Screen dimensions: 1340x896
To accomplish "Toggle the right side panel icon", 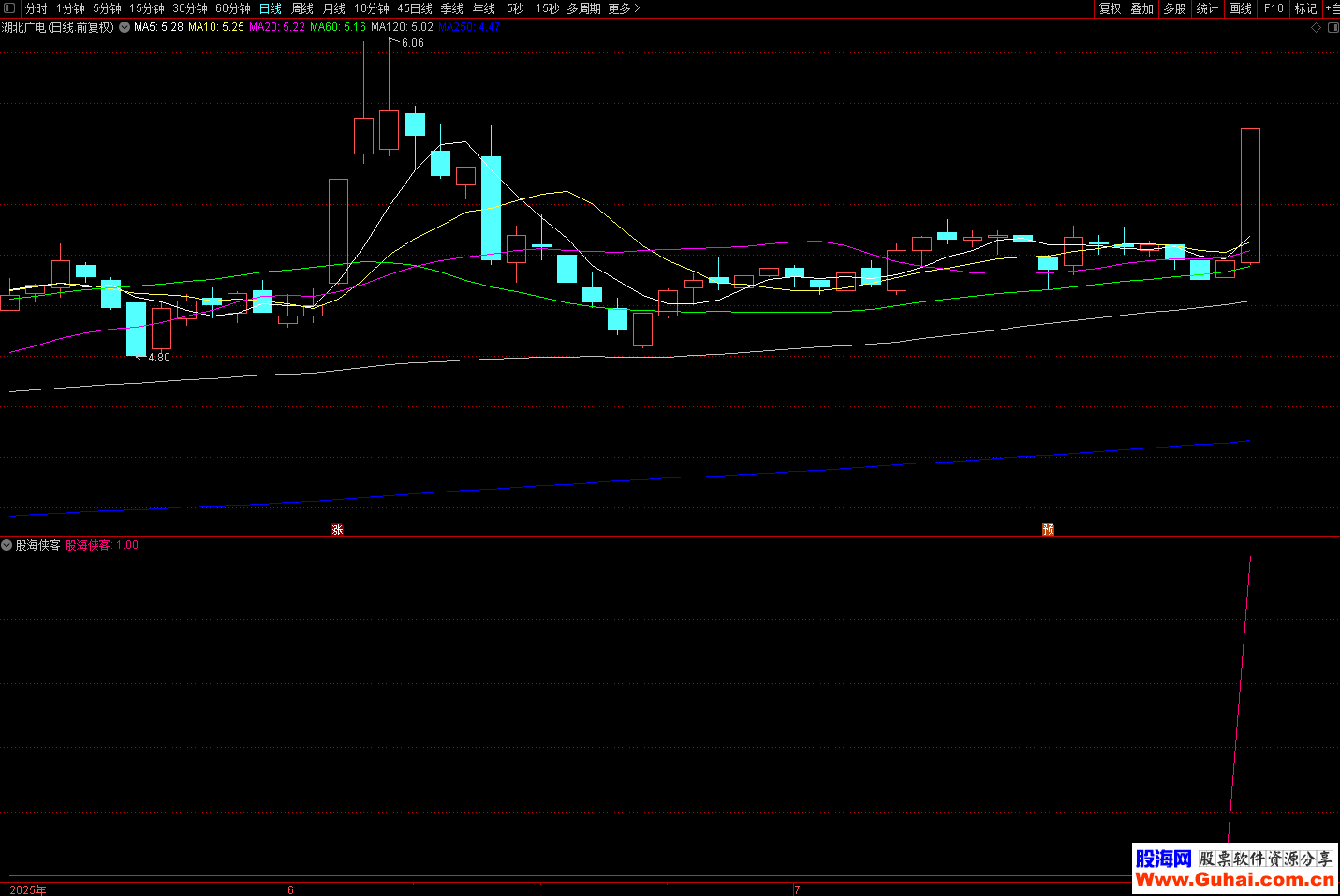I will 1333,28.
